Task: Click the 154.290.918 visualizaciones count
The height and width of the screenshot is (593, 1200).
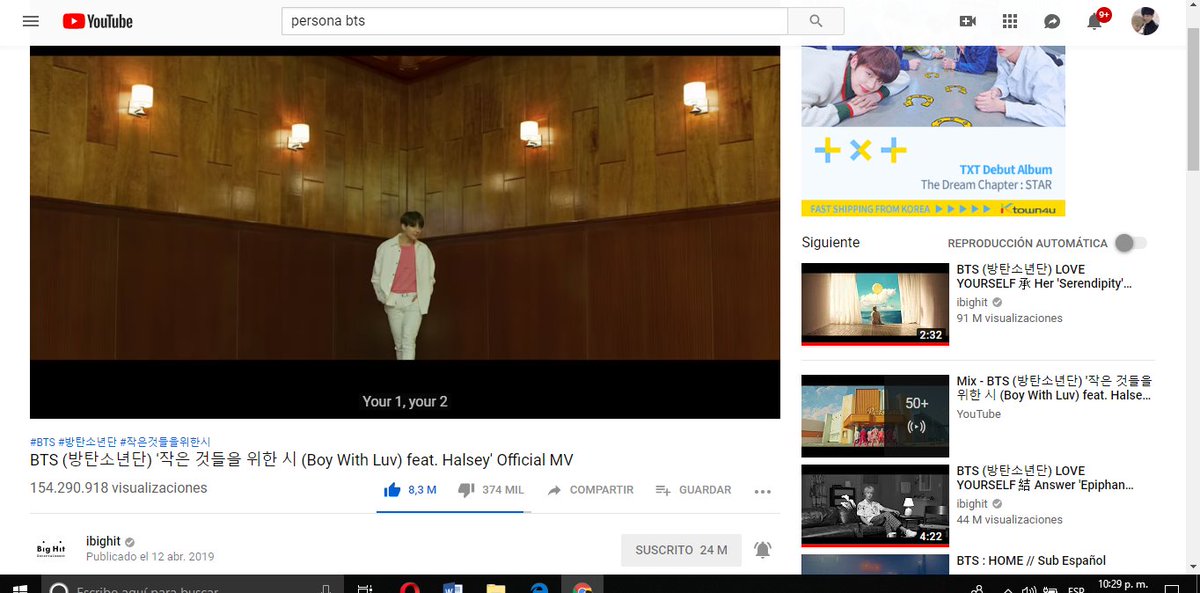Action: coord(118,488)
